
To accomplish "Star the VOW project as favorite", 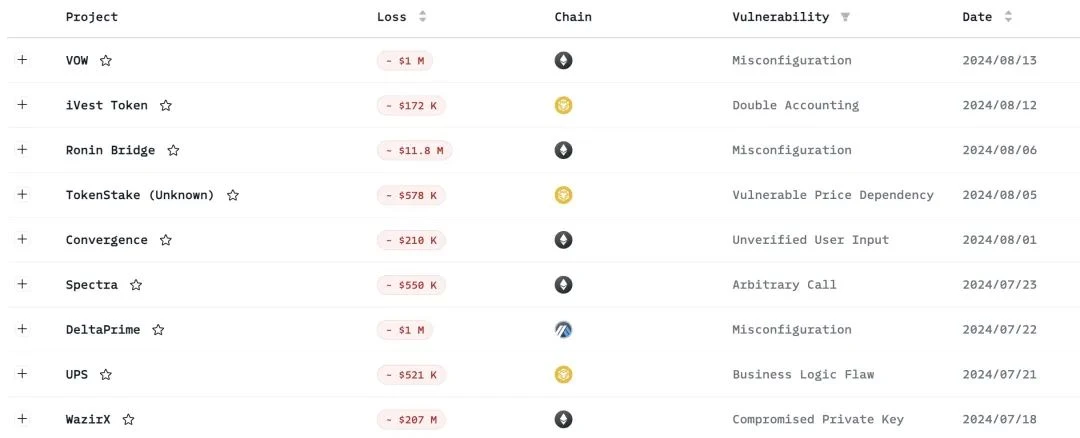I will [106, 61].
